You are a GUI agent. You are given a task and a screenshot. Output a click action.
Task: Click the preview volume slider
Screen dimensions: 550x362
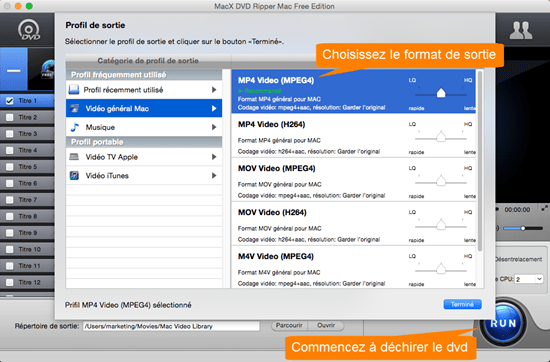point(523,228)
